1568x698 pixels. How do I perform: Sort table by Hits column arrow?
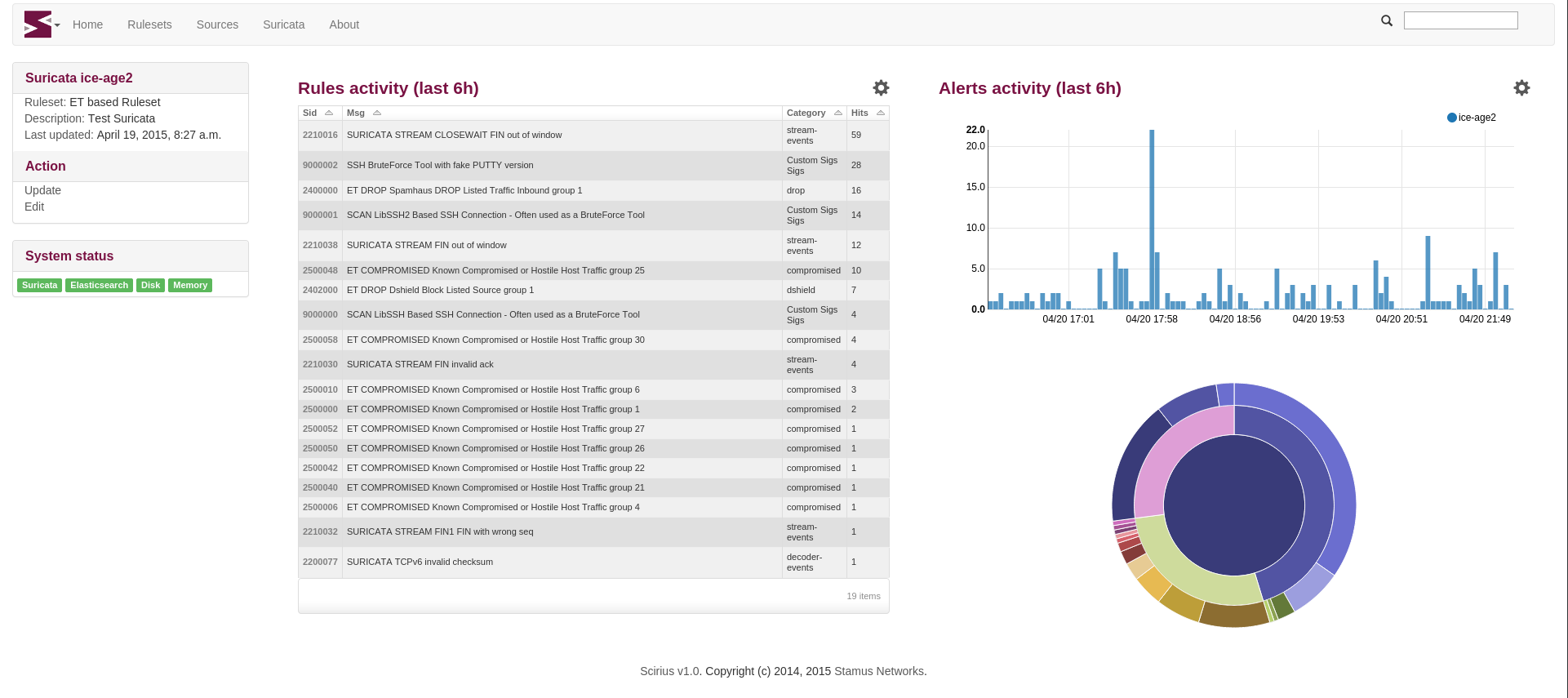coord(881,113)
